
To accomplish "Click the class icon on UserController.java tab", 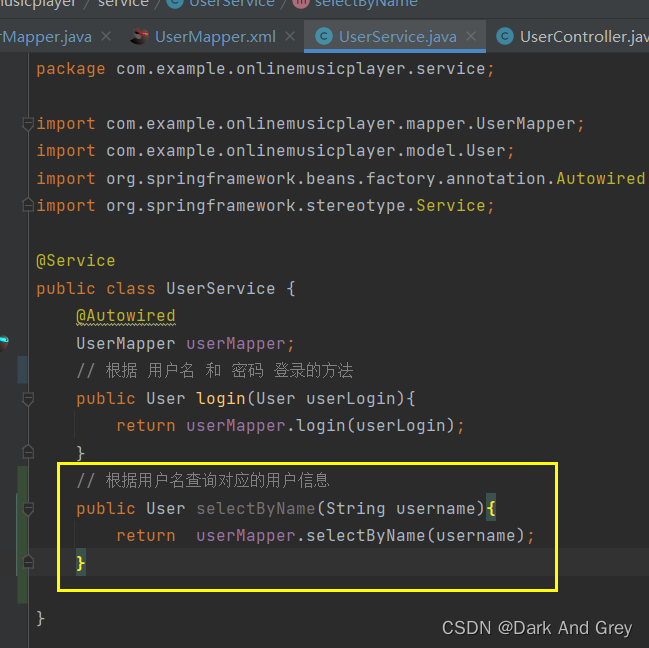I will point(505,36).
